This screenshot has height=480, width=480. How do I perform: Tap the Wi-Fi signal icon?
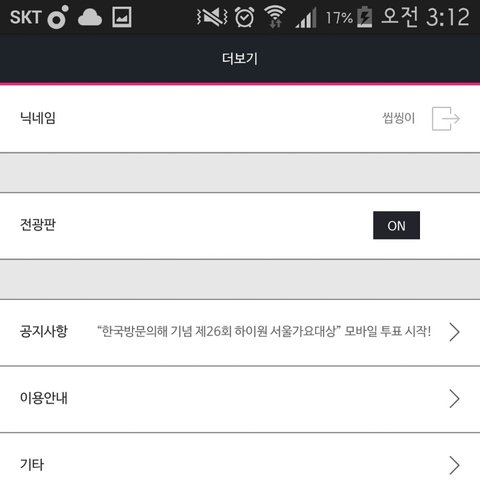[x=275, y=17]
